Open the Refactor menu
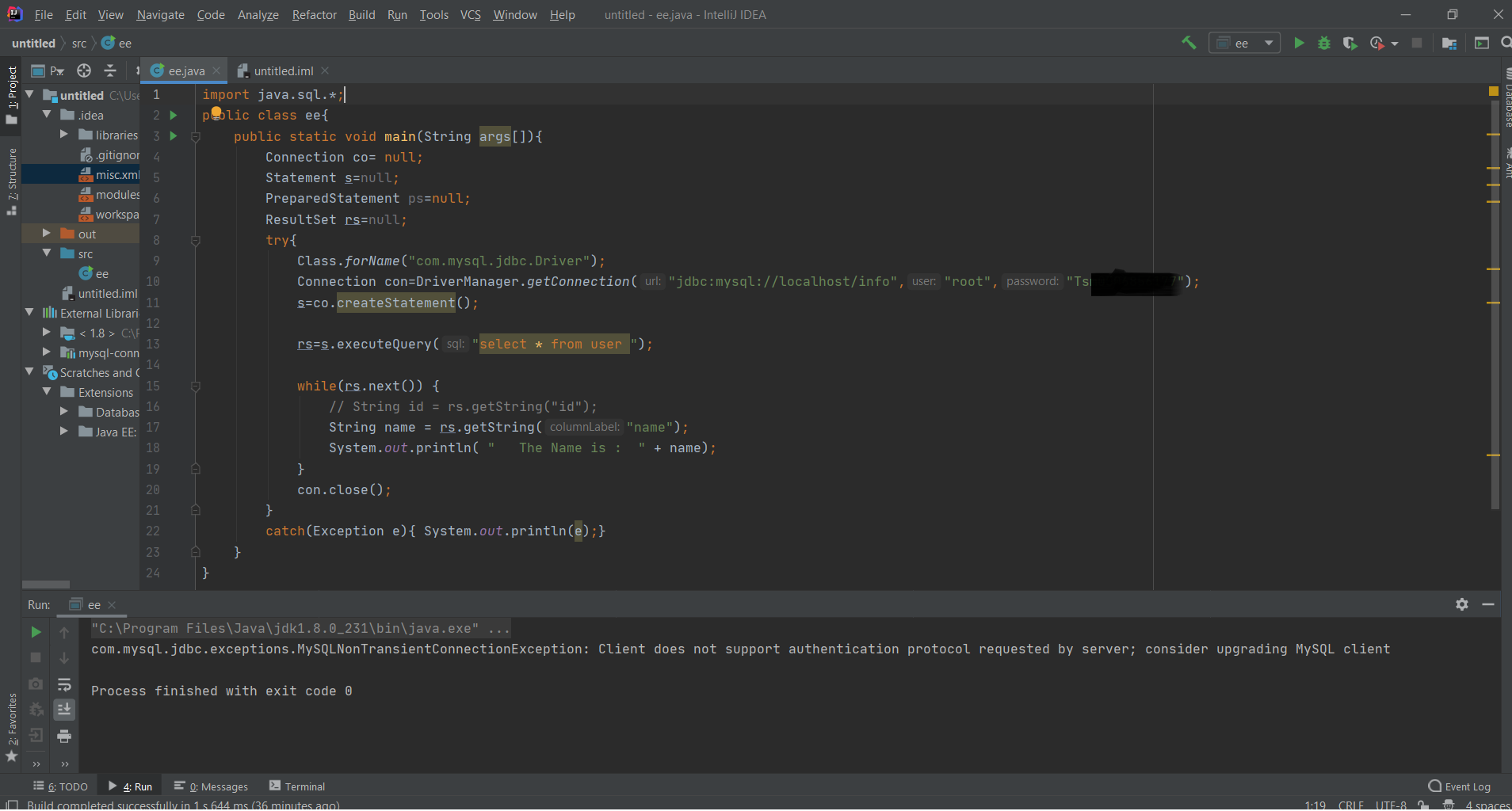Viewport: 1512px width, 811px height. coord(314,14)
